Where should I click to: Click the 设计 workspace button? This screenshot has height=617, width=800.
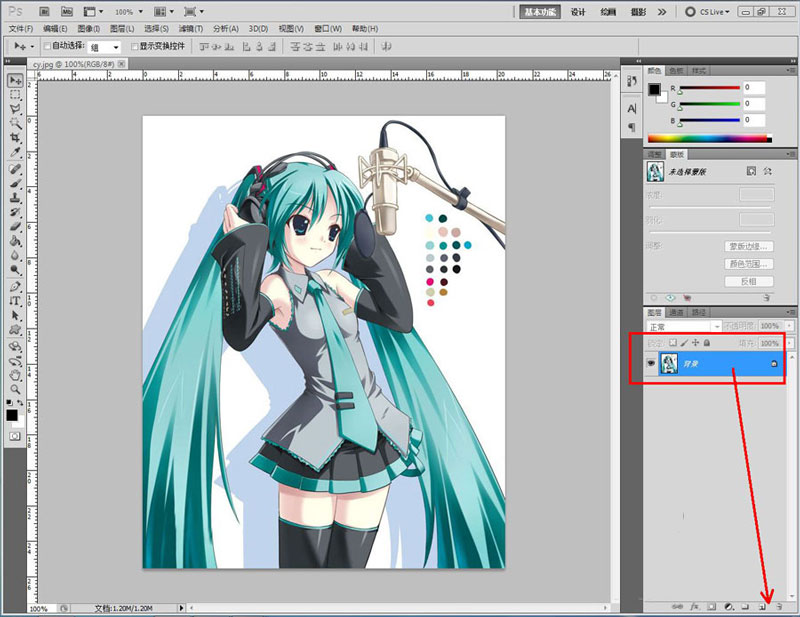[578, 12]
